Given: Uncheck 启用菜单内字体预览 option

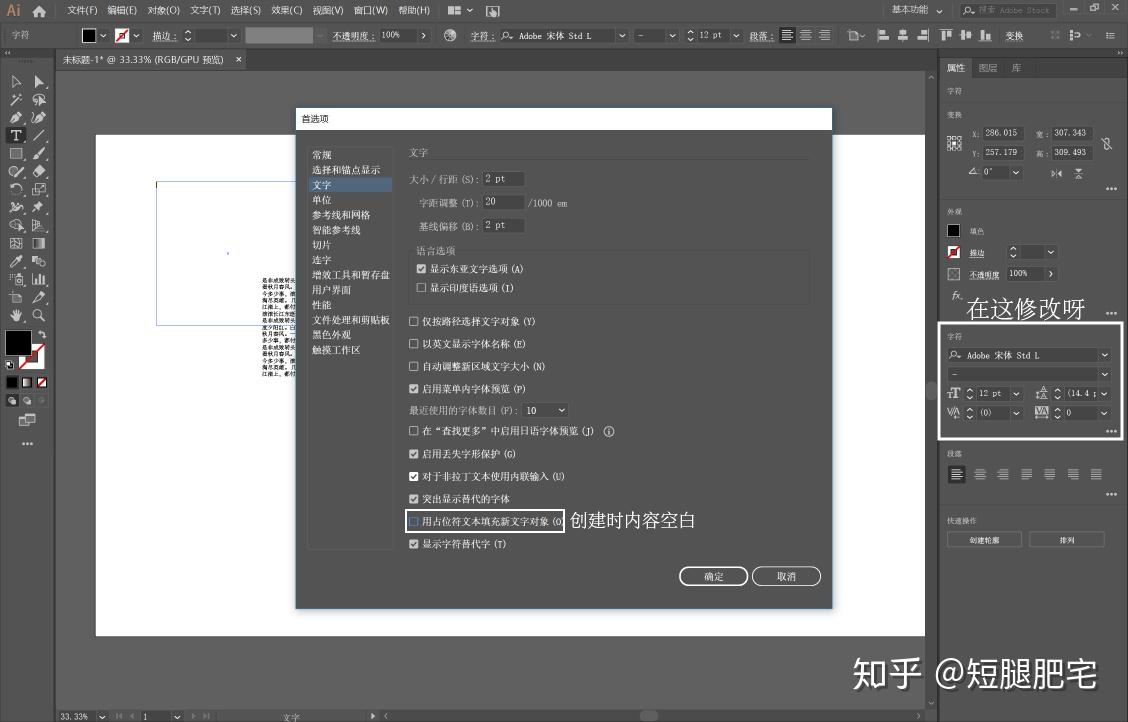Looking at the screenshot, I should [414, 389].
